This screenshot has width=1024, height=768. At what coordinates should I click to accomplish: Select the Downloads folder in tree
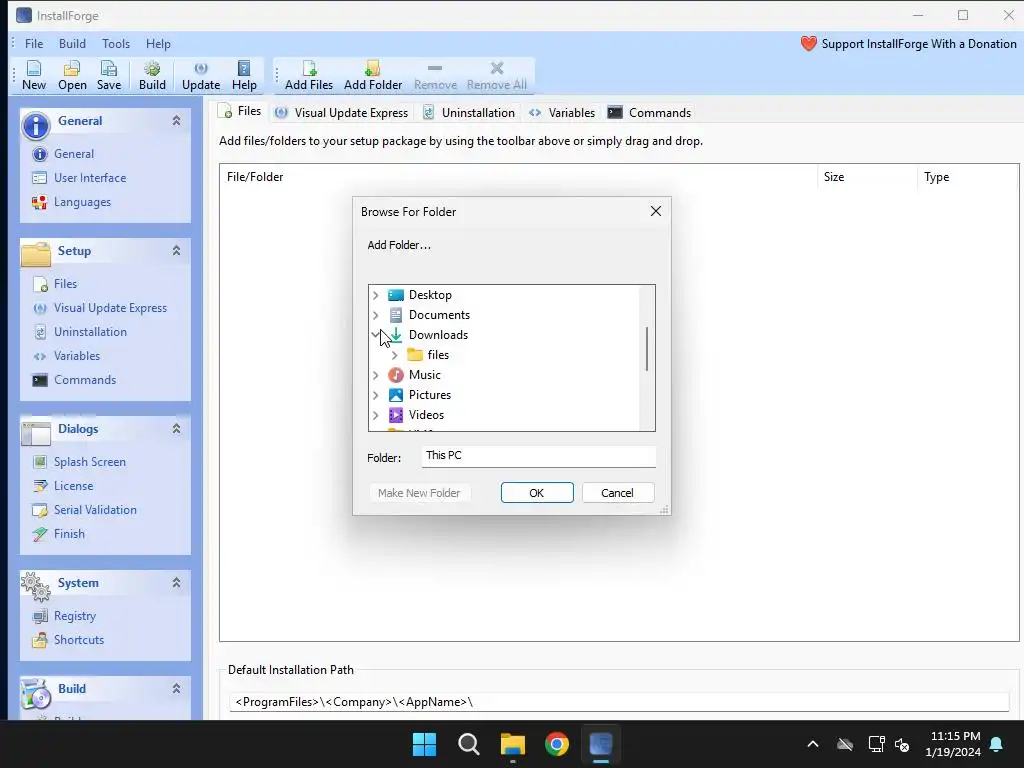coord(438,335)
